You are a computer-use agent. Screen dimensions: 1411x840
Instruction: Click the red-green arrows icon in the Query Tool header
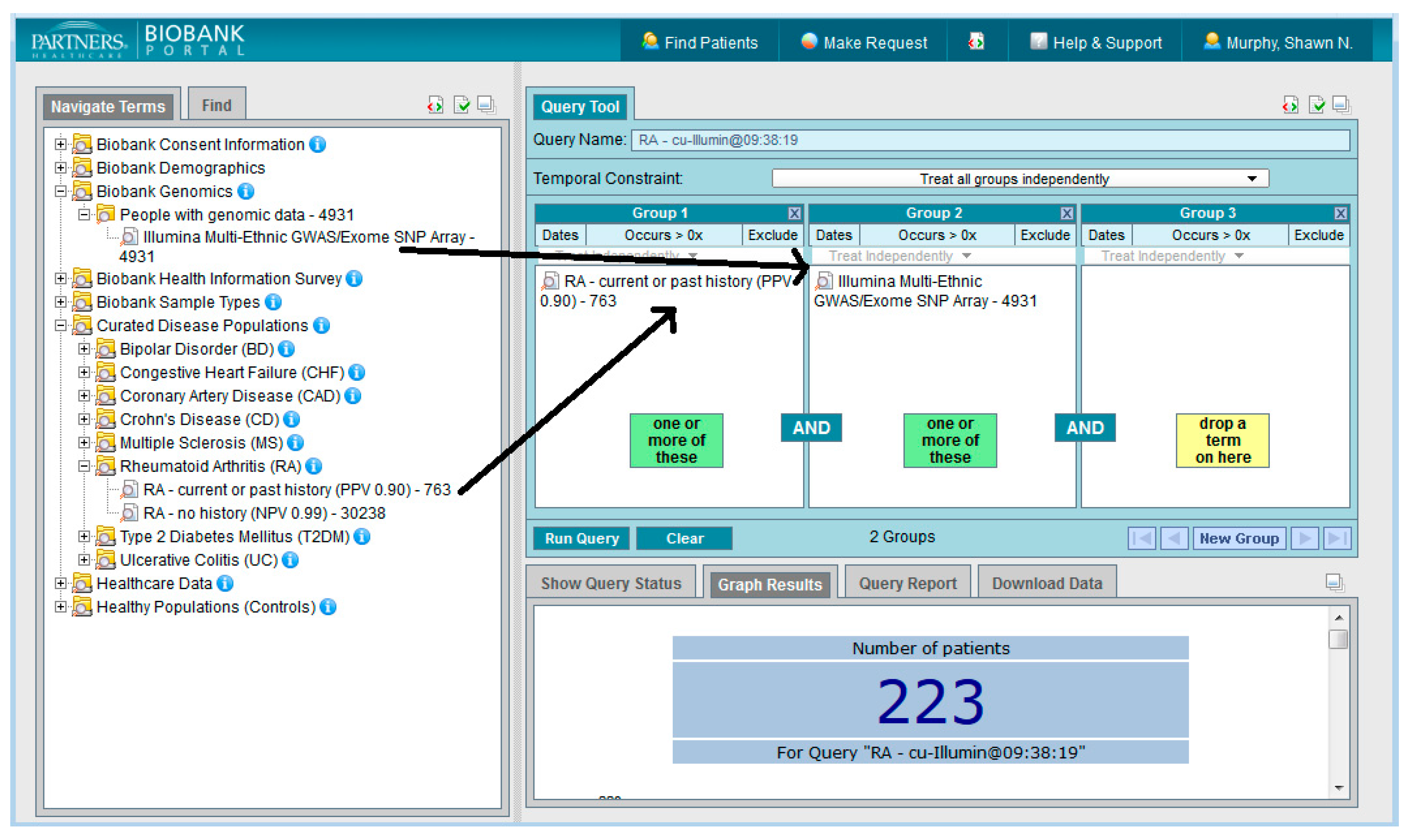(x=1290, y=105)
